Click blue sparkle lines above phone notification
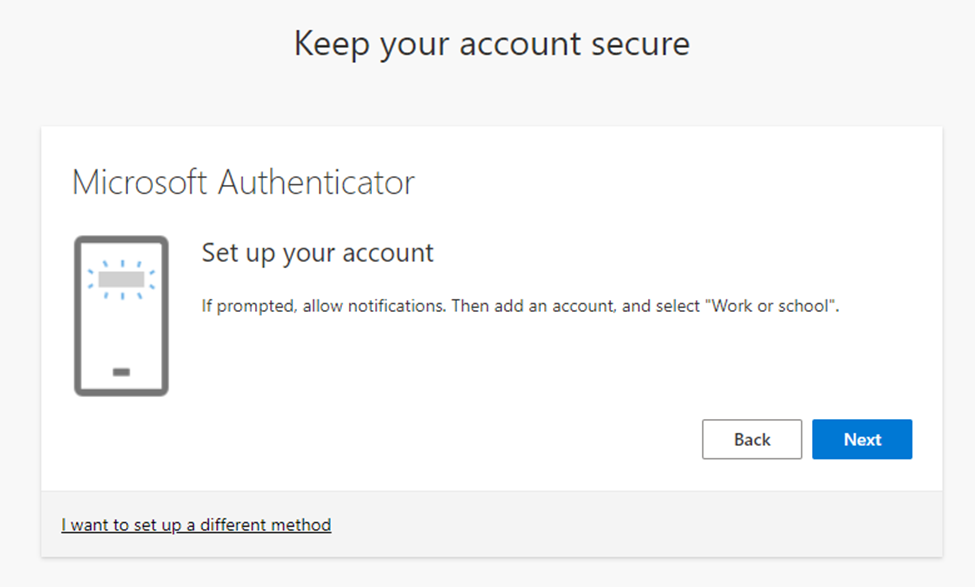 pyautogui.click(x=121, y=264)
